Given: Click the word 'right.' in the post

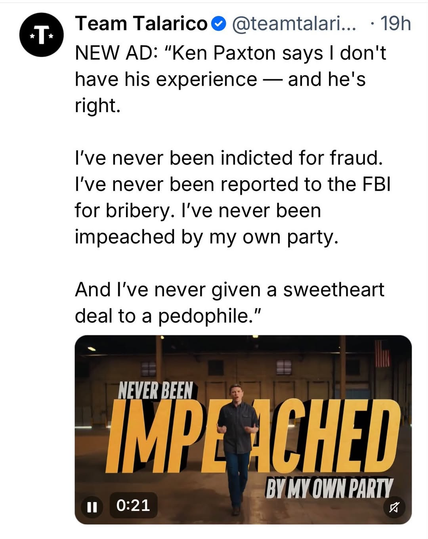Looking at the screenshot, I should pos(98,106).
